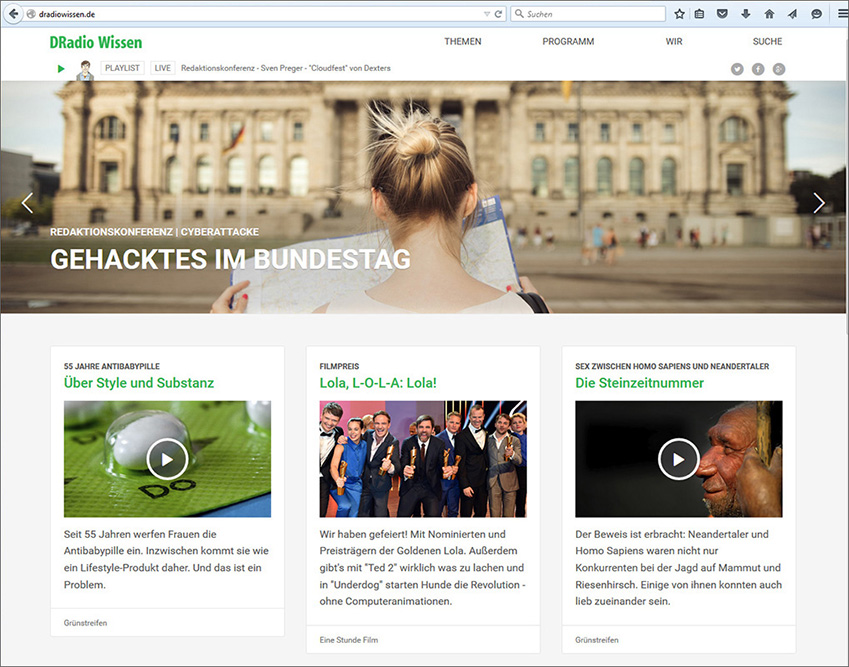Show previous slide with left chevron

[27, 203]
